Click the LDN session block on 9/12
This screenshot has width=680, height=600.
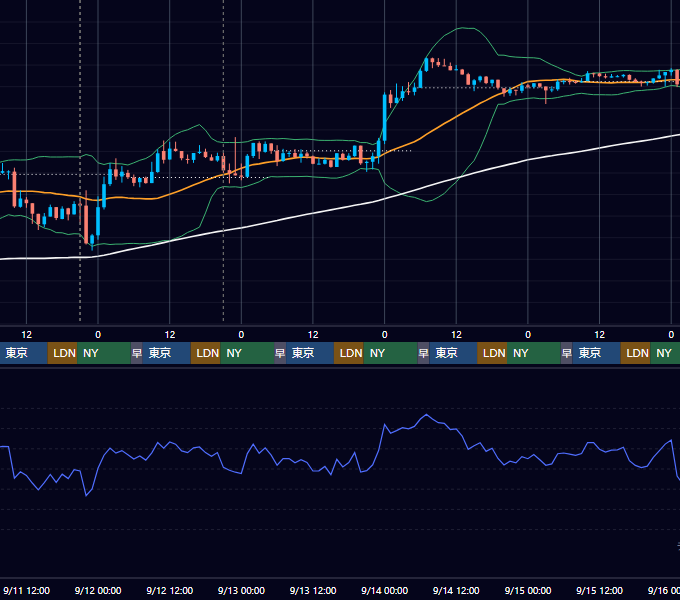tap(206, 353)
